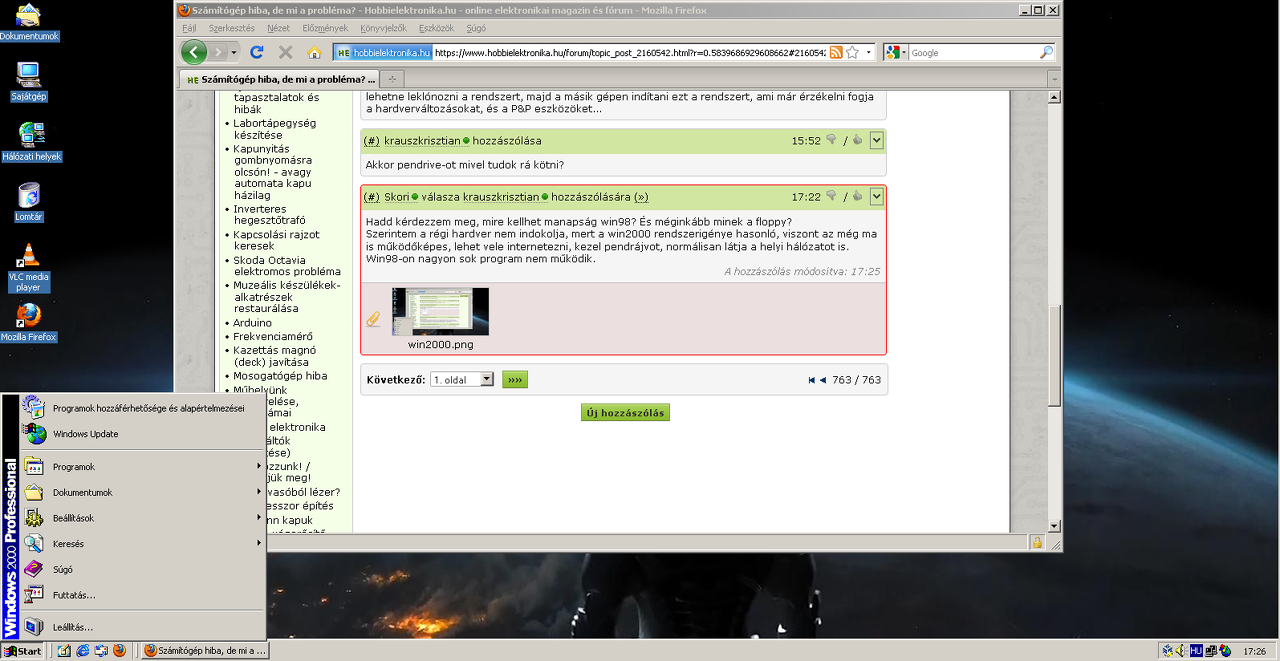Click the thumbs-up icon on the 15:52 post
The height and width of the screenshot is (661, 1280).
pyautogui.click(x=857, y=141)
